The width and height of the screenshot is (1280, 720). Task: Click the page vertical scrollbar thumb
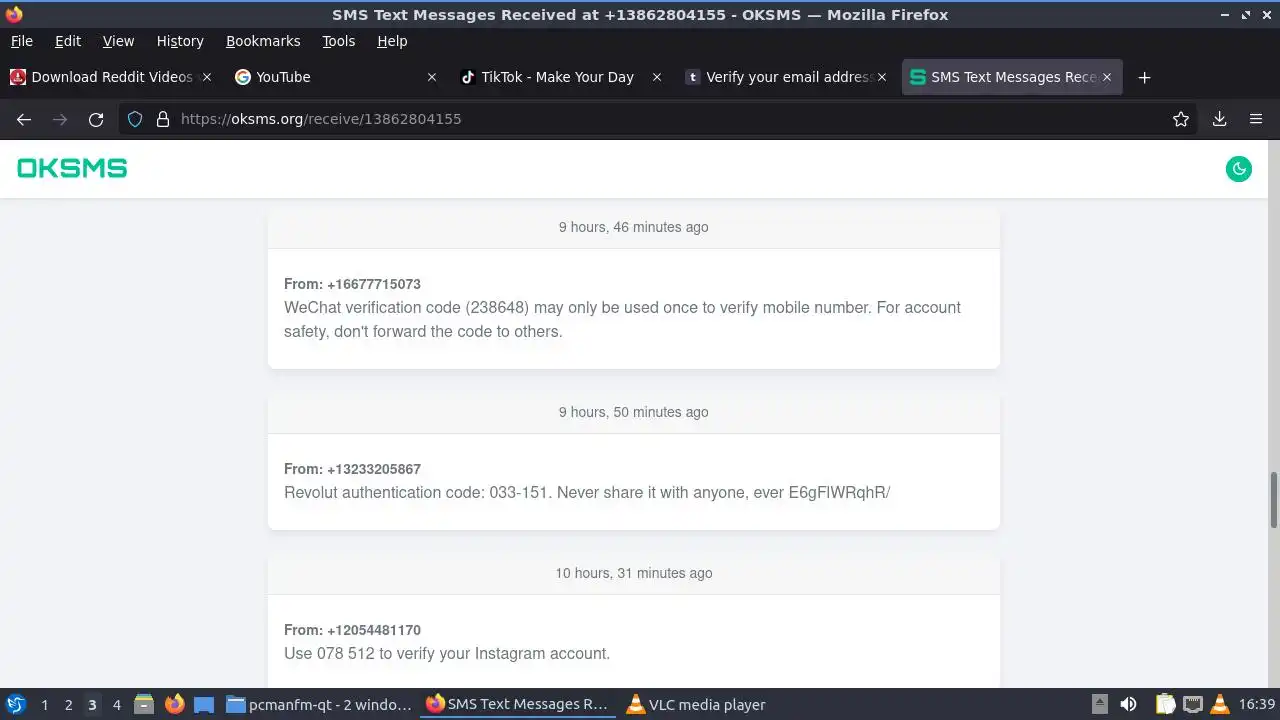[x=1274, y=499]
